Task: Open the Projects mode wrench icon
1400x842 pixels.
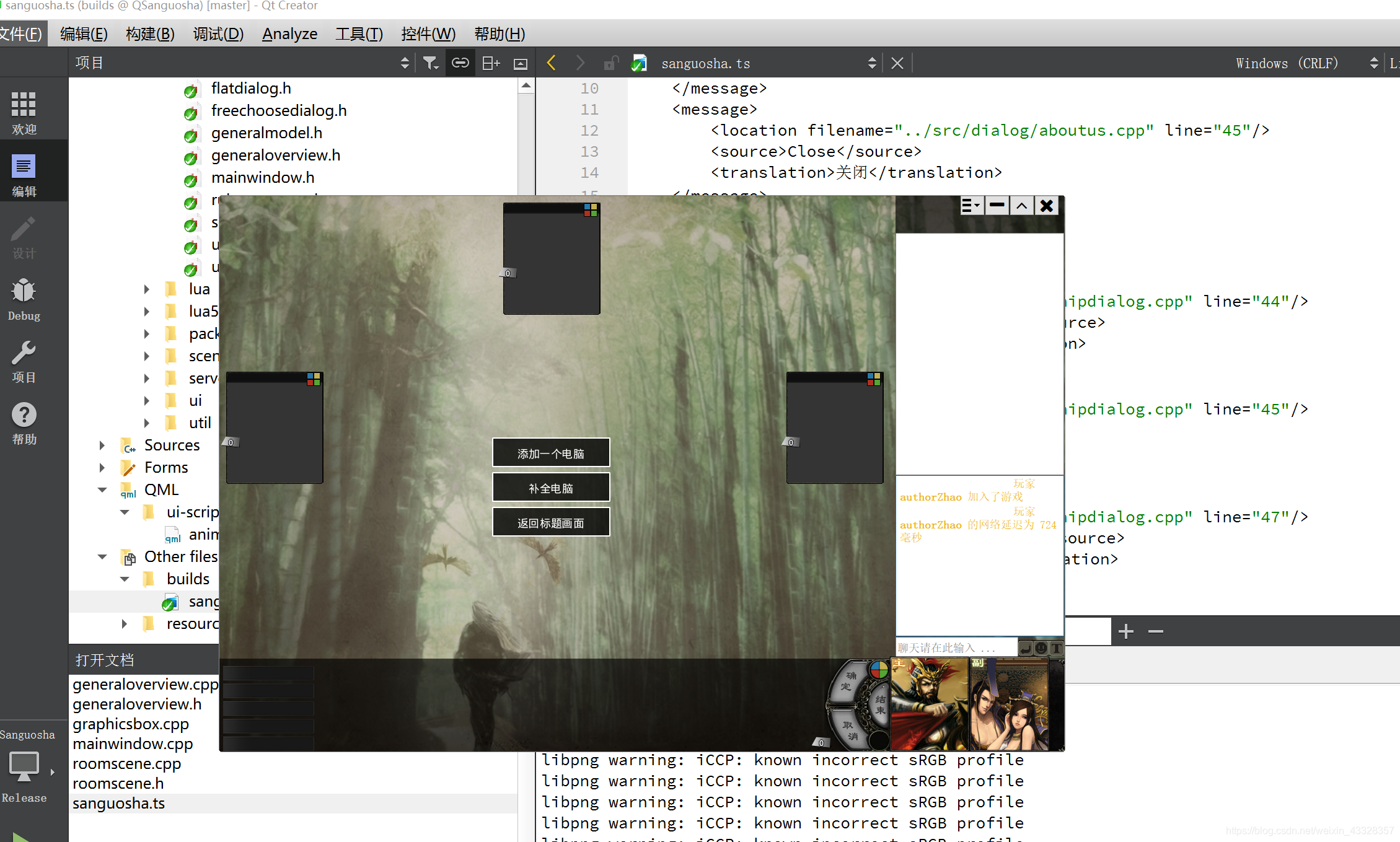Action: (24, 362)
